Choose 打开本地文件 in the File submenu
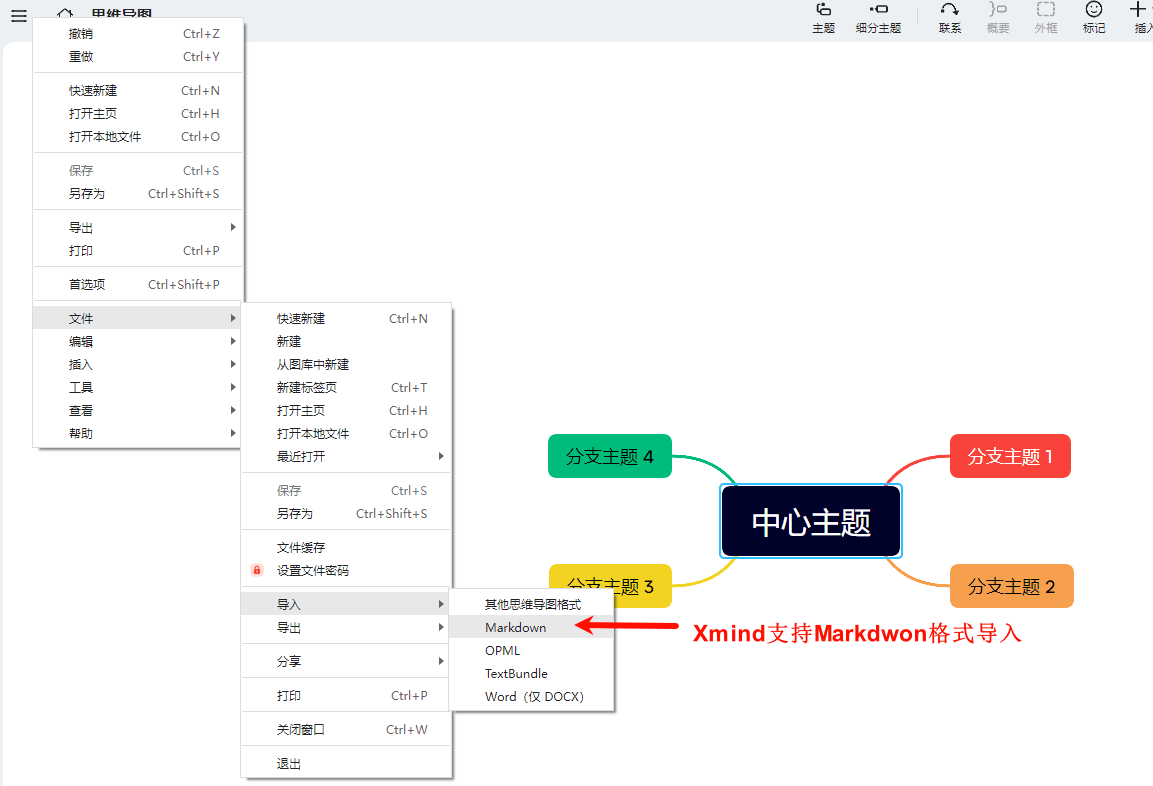 [x=346, y=433]
